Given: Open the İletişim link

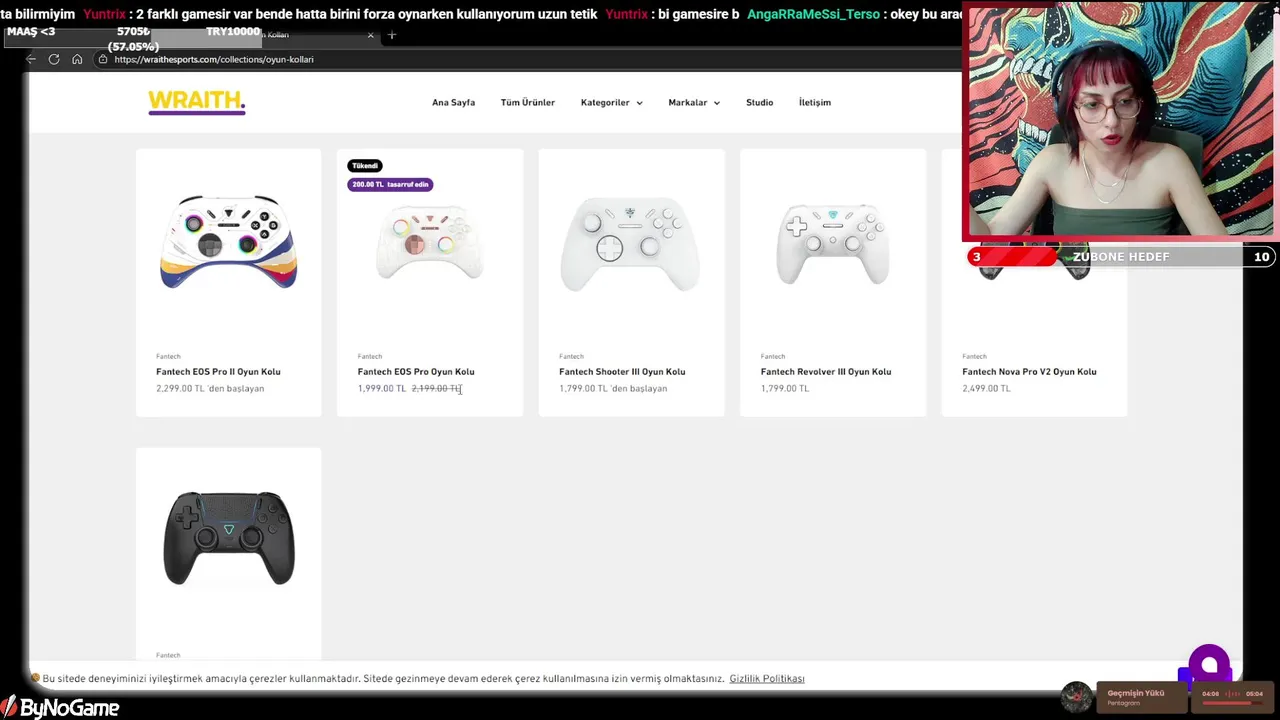Looking at the screenshot, I should click(815, 102).
